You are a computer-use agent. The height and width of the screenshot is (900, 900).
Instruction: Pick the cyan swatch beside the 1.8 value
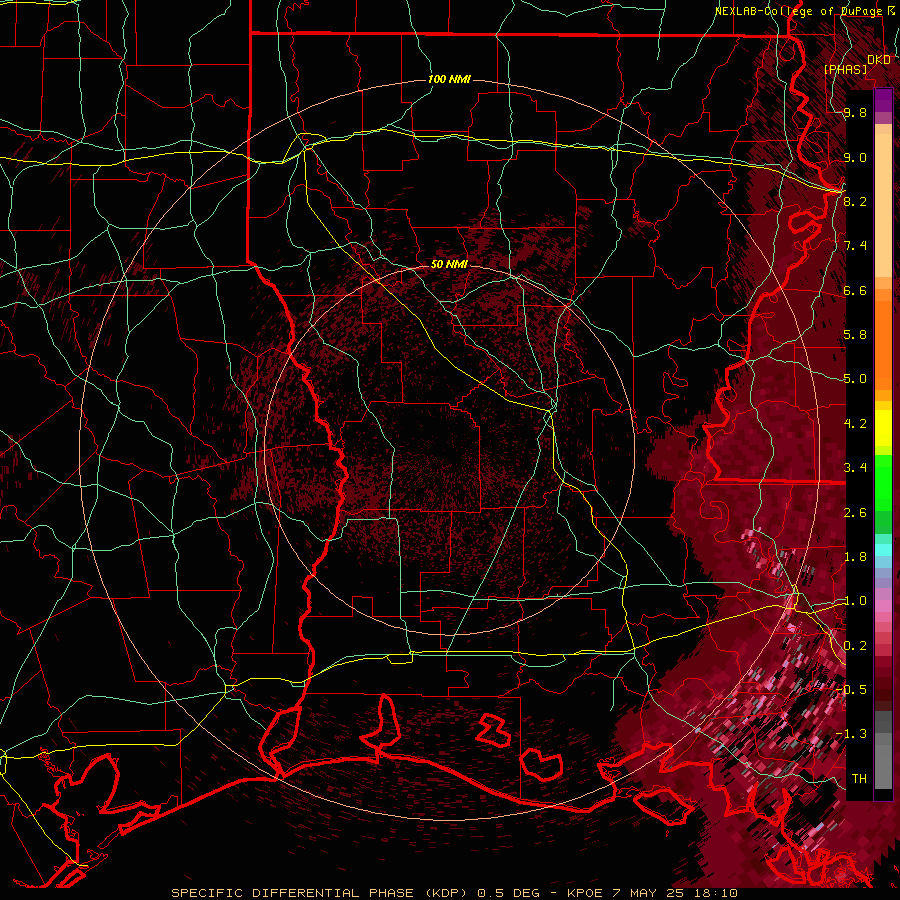coord(883,550)
